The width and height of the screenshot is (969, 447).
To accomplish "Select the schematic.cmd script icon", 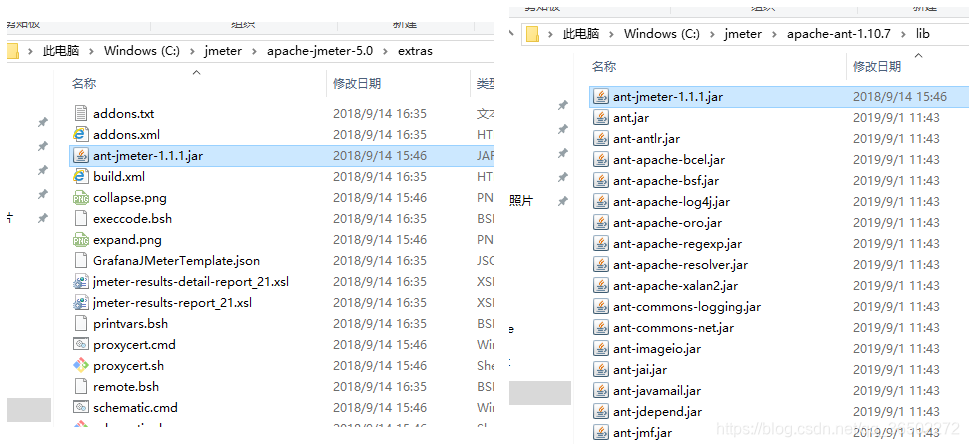I will [x=80, y=408].
